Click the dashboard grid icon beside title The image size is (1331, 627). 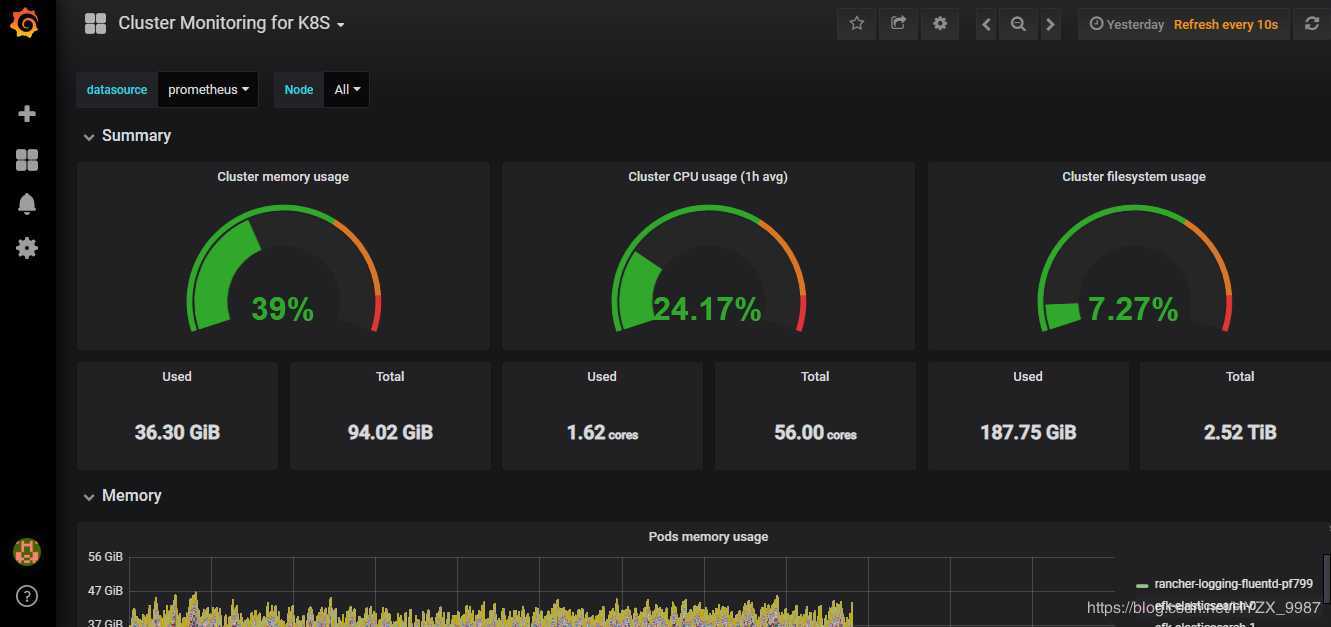coord(95,23)
